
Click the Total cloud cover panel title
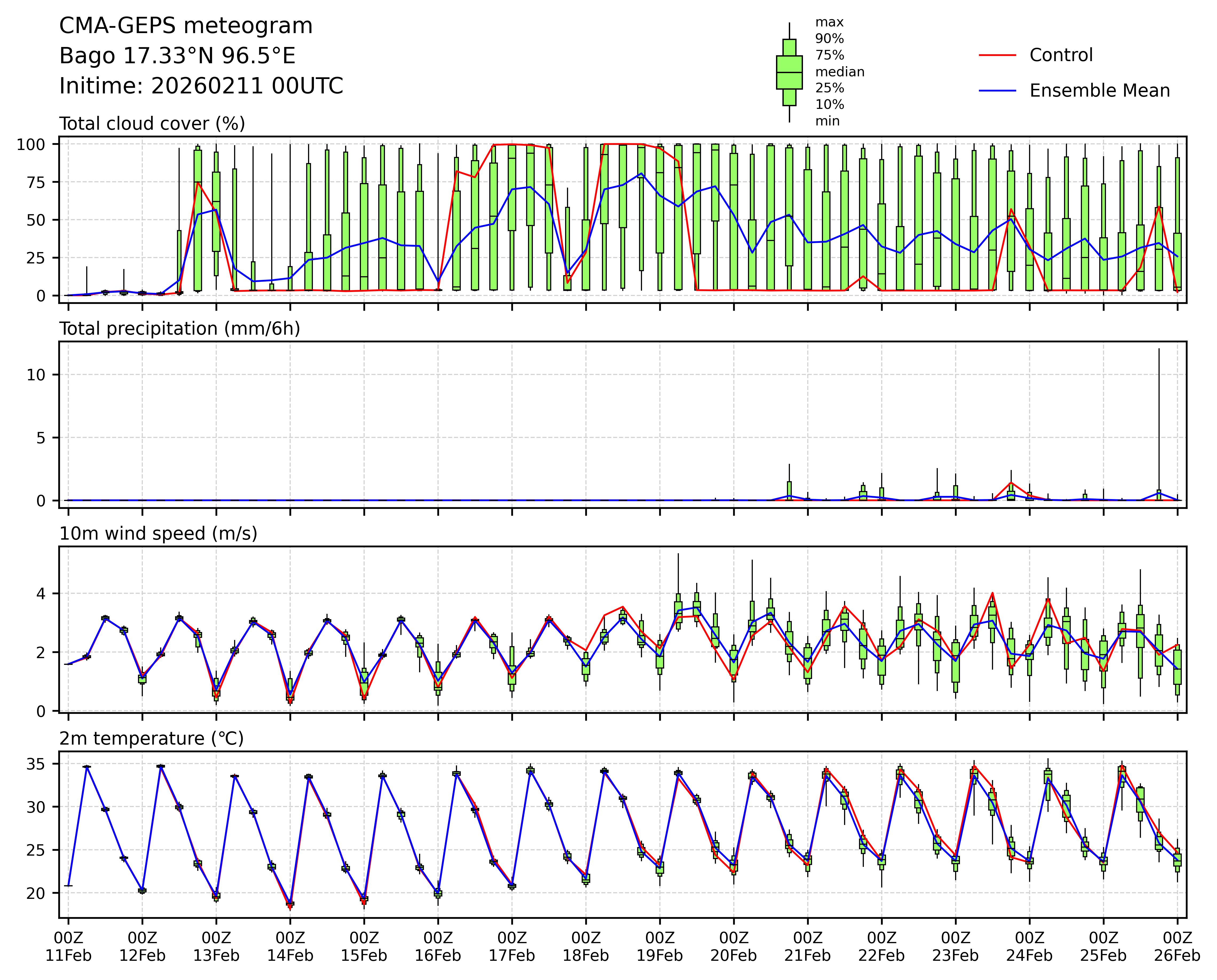[x=152, y=124]
